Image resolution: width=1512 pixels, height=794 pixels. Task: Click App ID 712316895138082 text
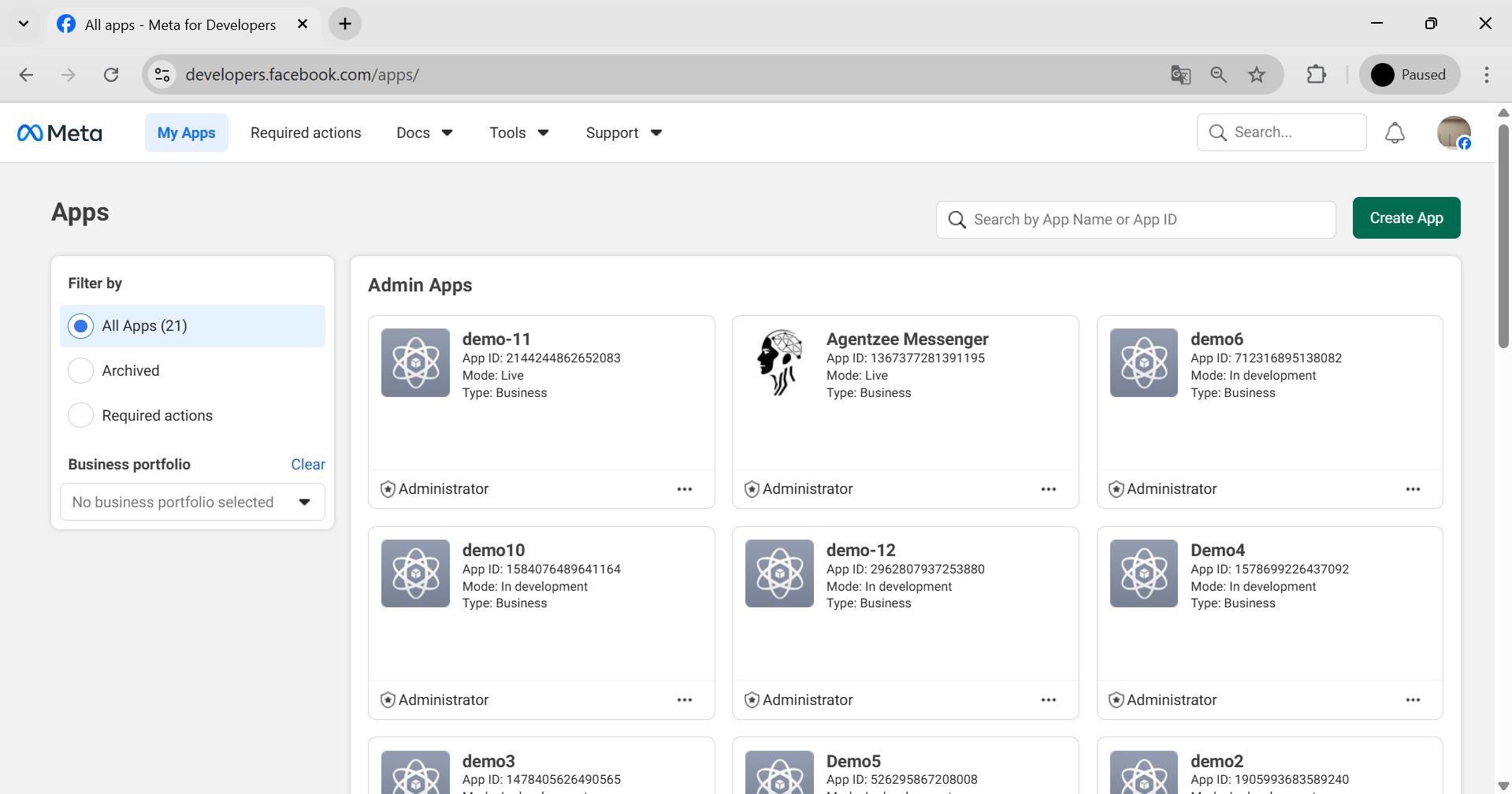(x=1266, y=358)
